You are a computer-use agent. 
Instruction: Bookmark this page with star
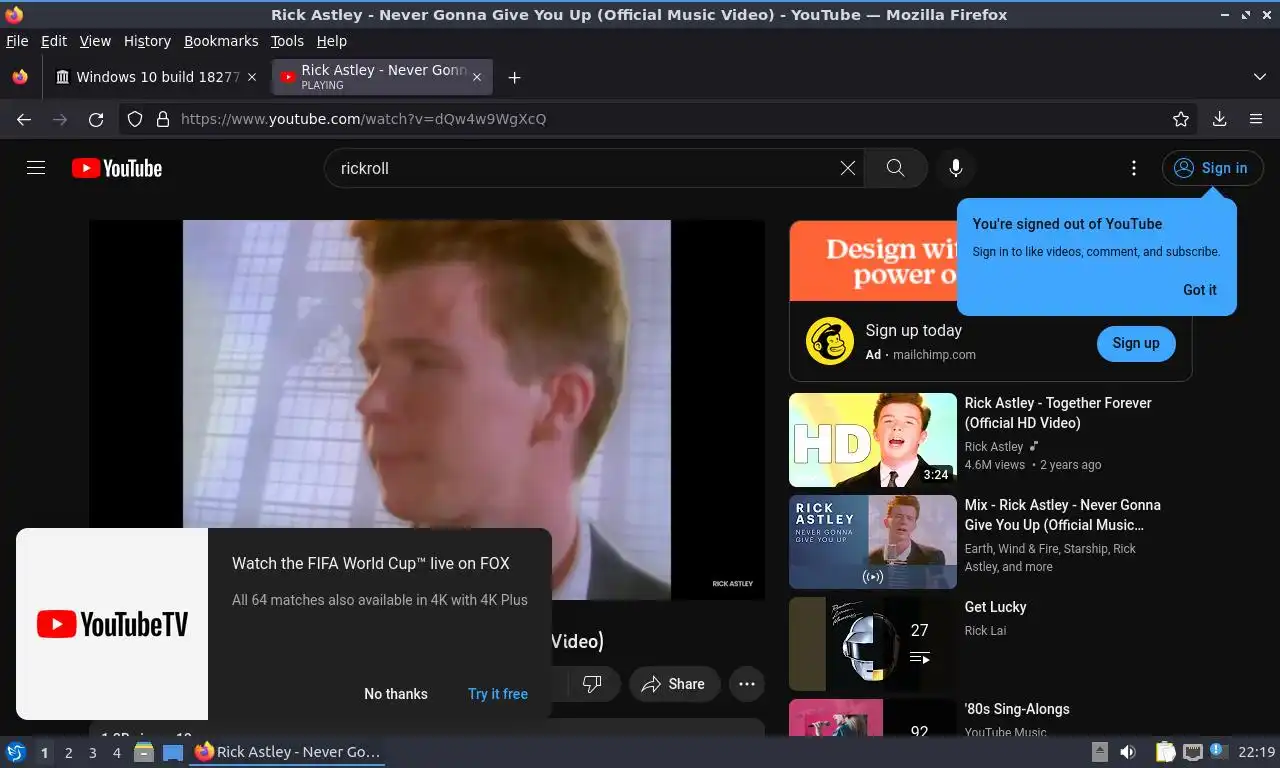[x=1181, y=119]
